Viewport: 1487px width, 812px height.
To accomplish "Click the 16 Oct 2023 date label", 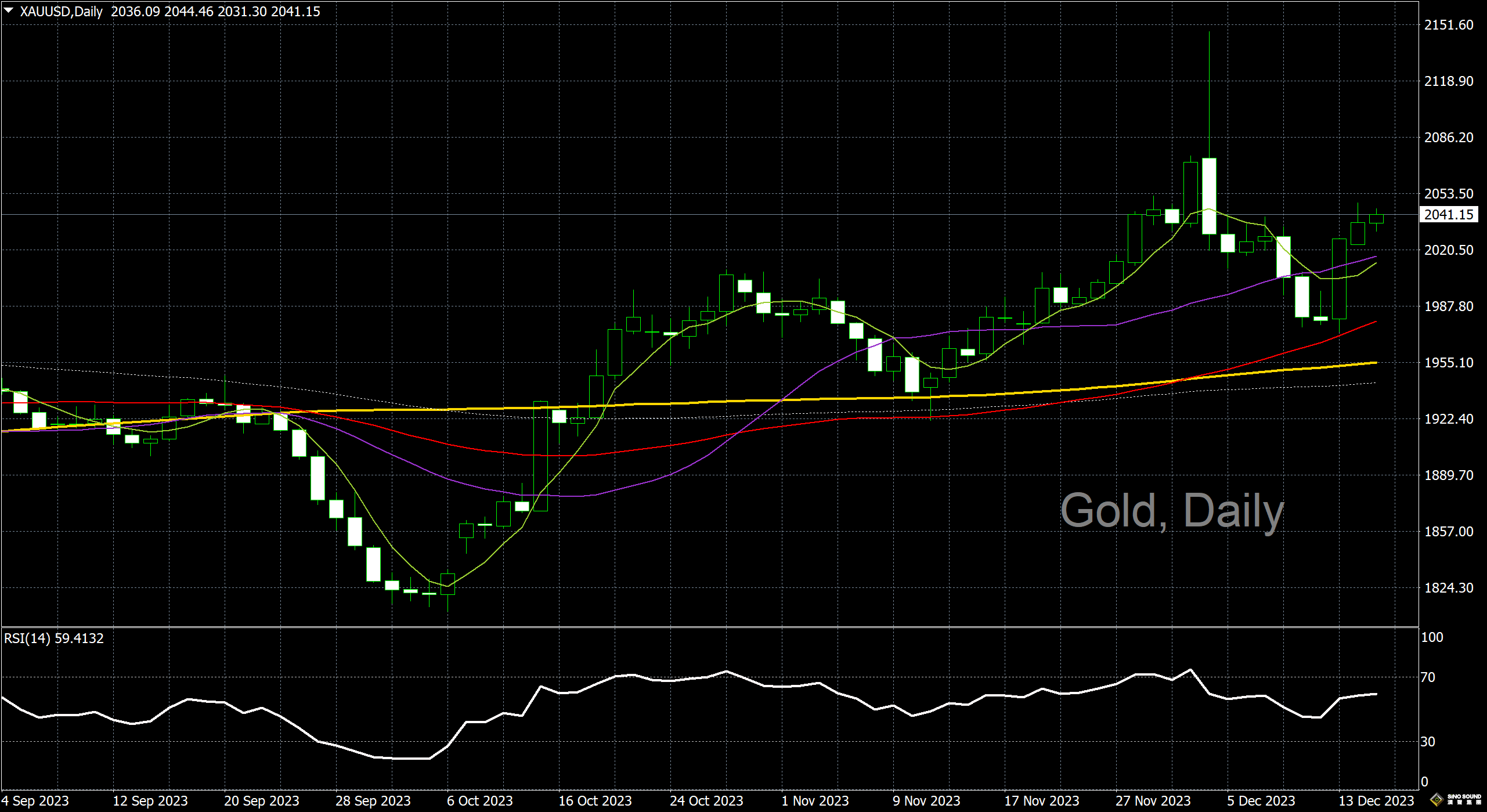I will tap(595, 801).
